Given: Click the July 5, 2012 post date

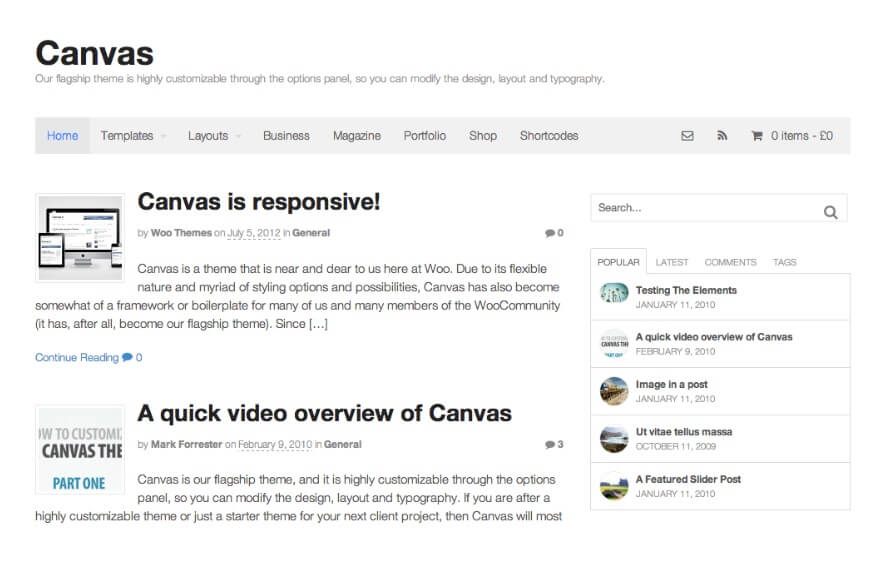Looking at the screenshot, I should click(x=254, y=233).
